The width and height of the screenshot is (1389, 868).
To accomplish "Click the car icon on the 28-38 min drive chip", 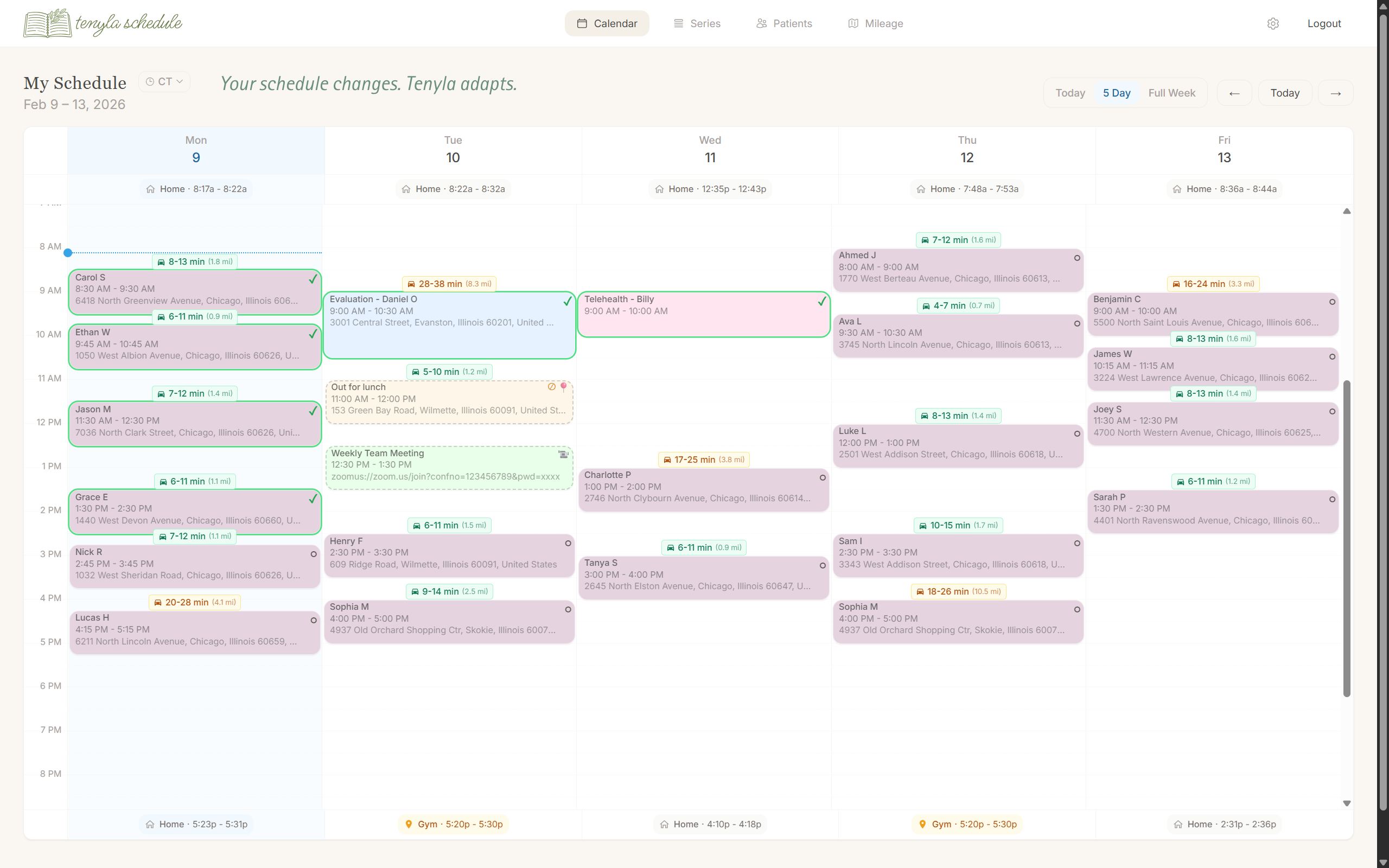I will 411,284.
